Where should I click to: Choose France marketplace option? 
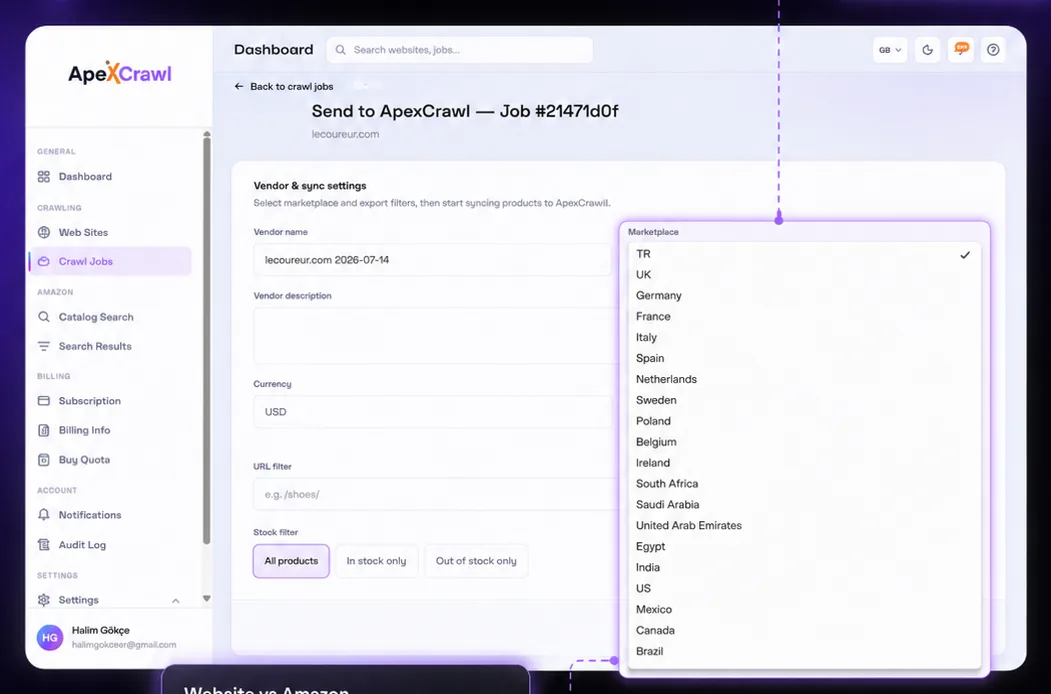pos(803,316)
